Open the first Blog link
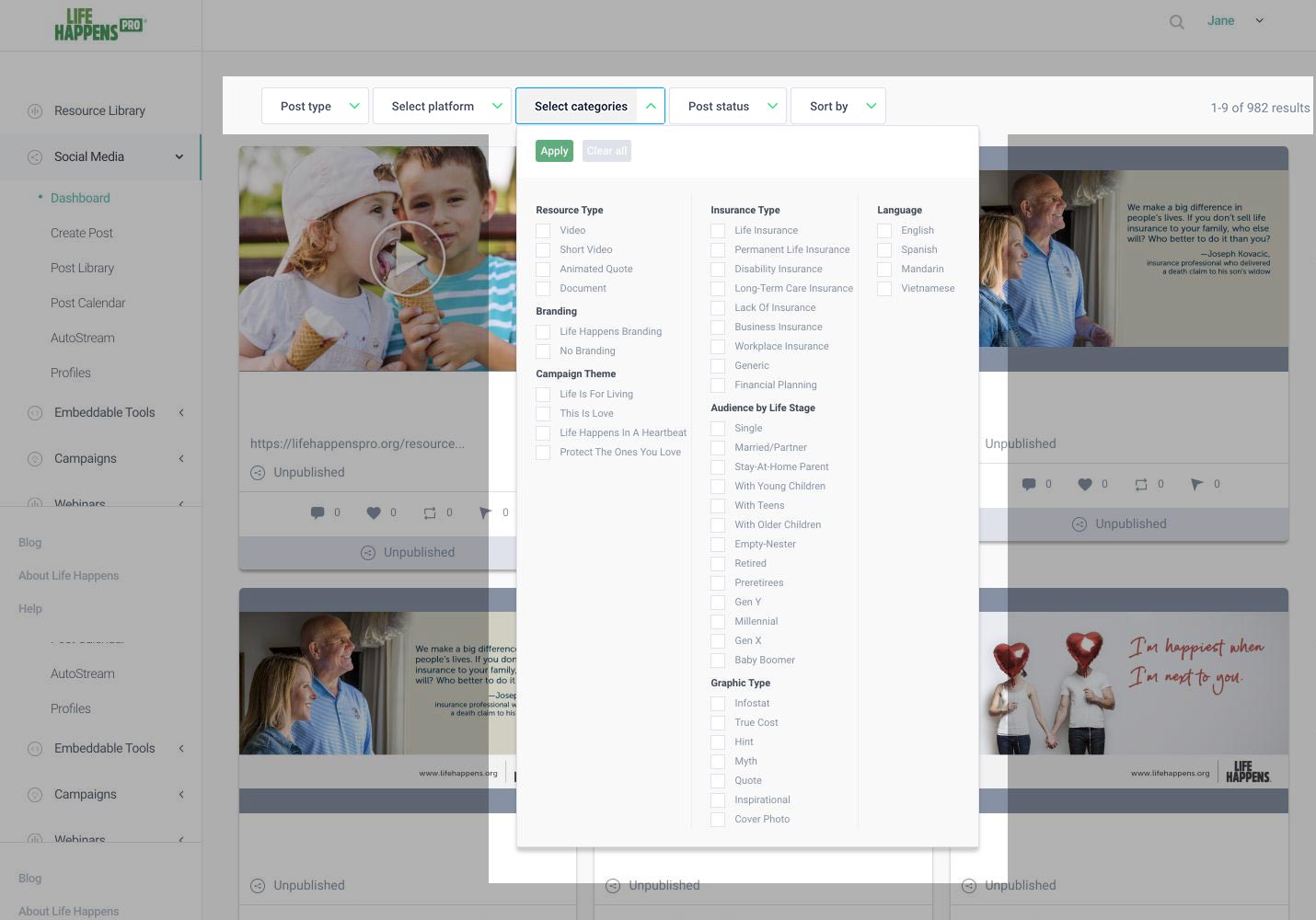 click(29, 543)
